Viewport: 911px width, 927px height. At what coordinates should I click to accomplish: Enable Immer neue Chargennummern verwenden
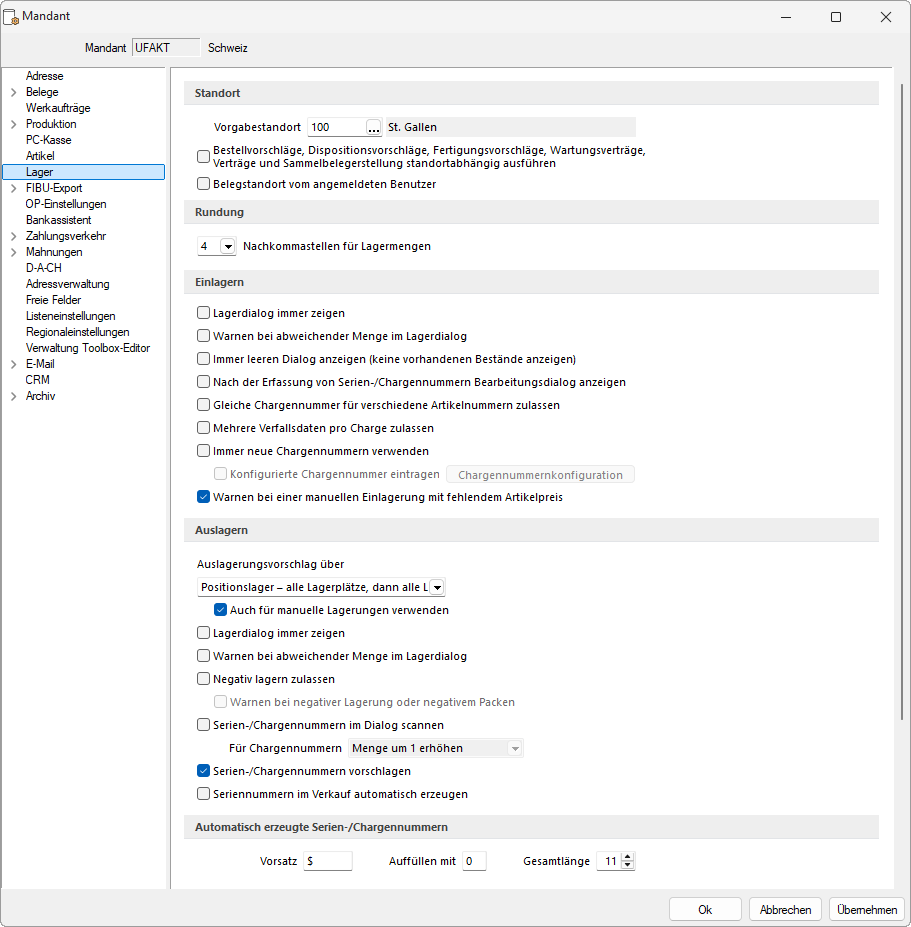[203, 451]
